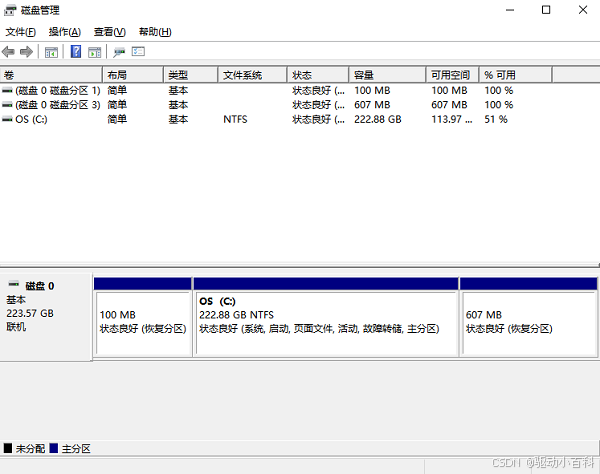Open the 查看(V) menu
The image size is (600, 474).
click(x=110, y=32)
